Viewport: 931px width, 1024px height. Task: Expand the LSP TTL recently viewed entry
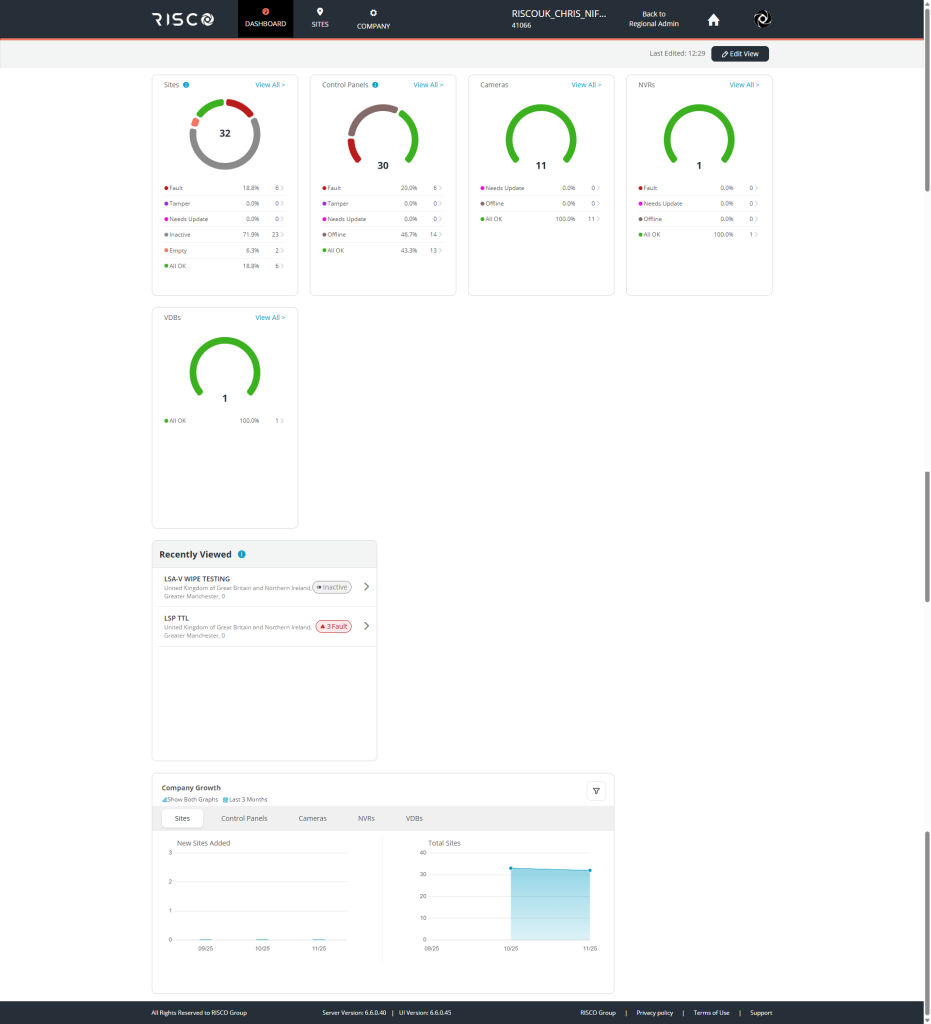point(366,624)
